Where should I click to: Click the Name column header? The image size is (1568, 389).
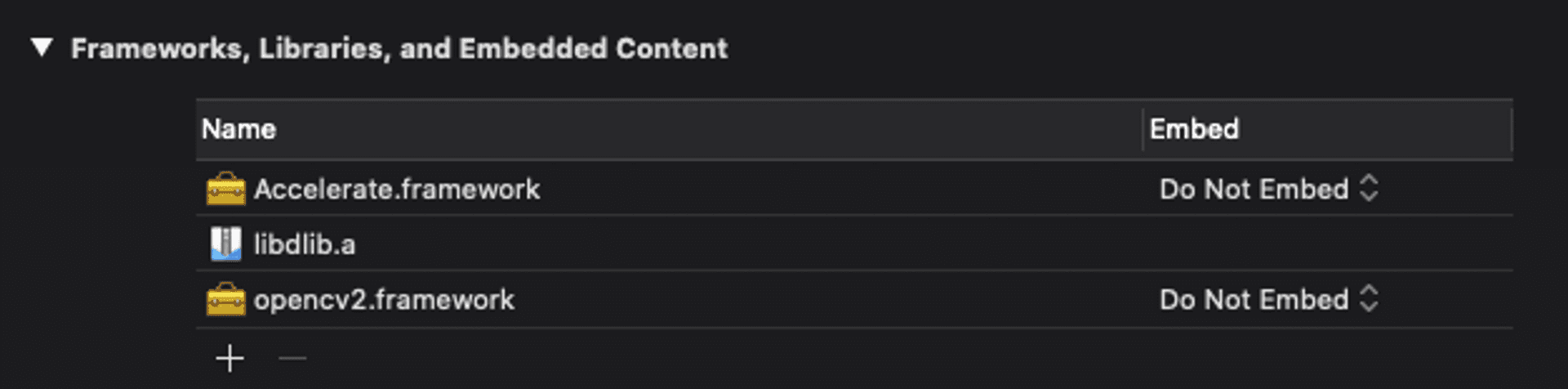pyautogui.click(x=239, y=129)
